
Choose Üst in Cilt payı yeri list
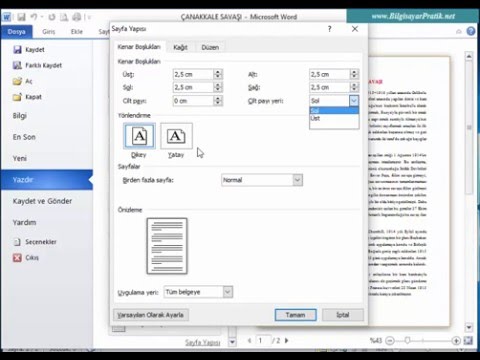point(334,118)
